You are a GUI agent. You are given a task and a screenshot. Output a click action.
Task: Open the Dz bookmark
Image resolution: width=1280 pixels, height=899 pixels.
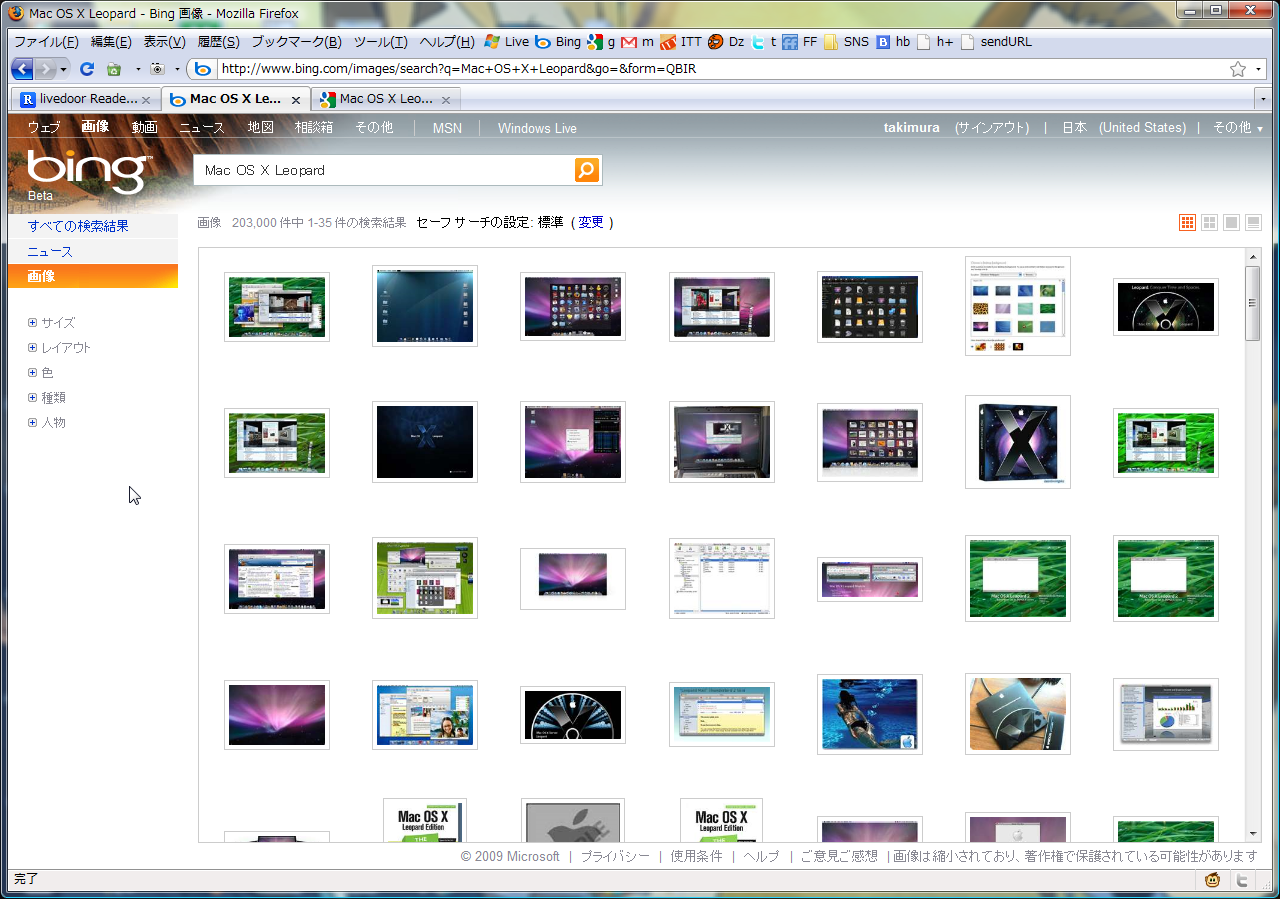[x=726, y=42]
